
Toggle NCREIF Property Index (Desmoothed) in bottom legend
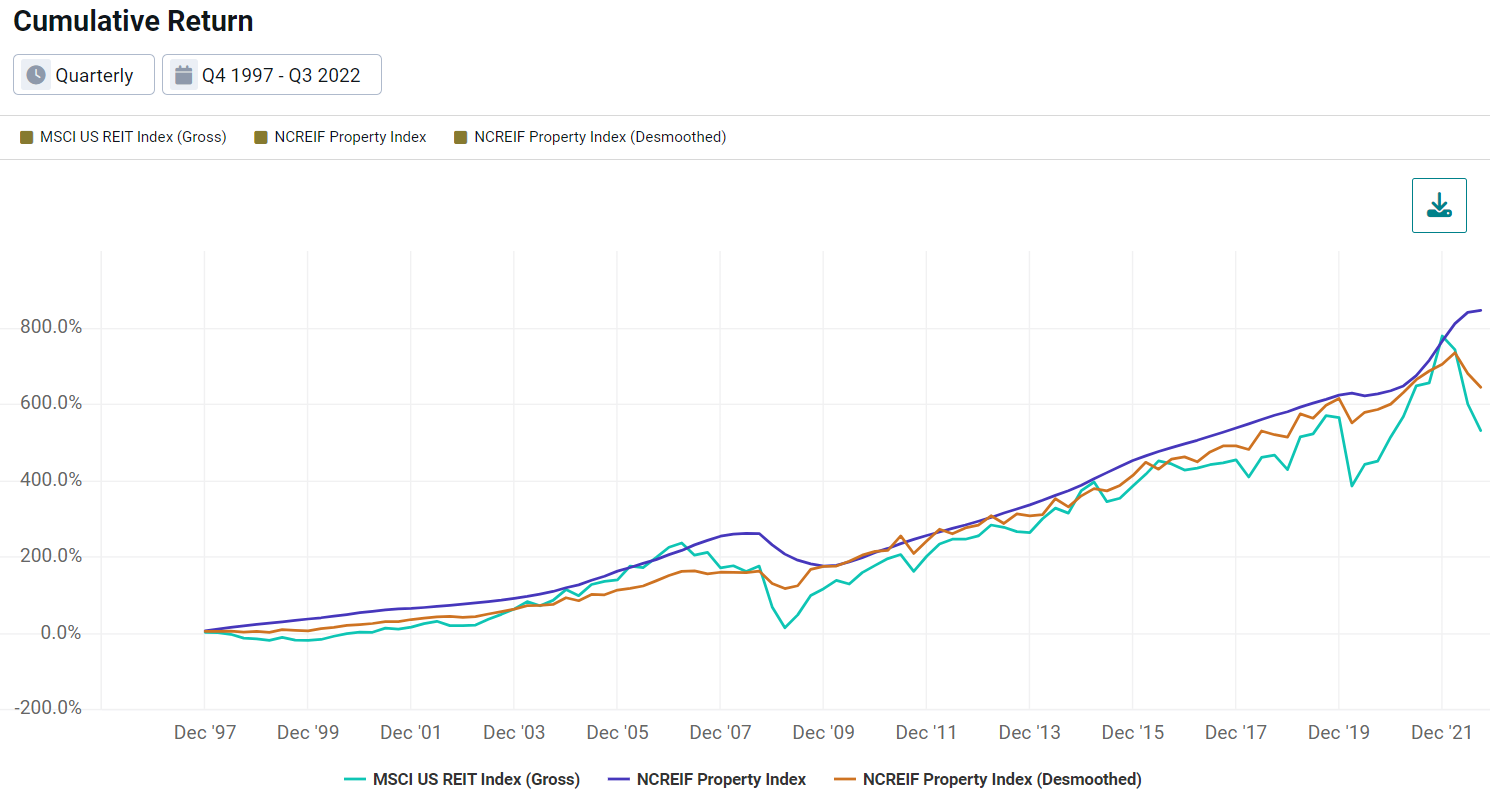(987, 779)
